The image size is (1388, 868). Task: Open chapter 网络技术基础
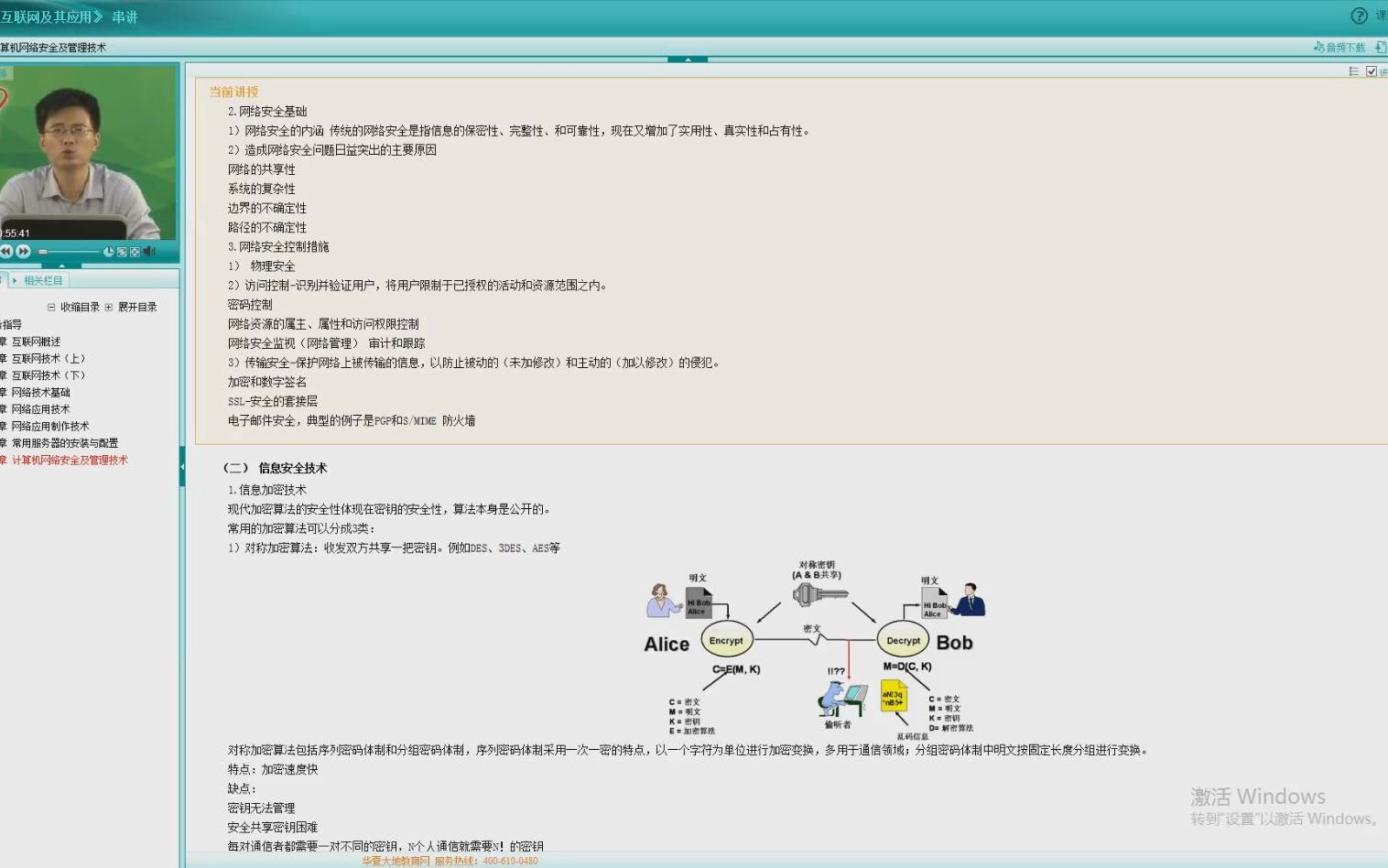[40, 392]
